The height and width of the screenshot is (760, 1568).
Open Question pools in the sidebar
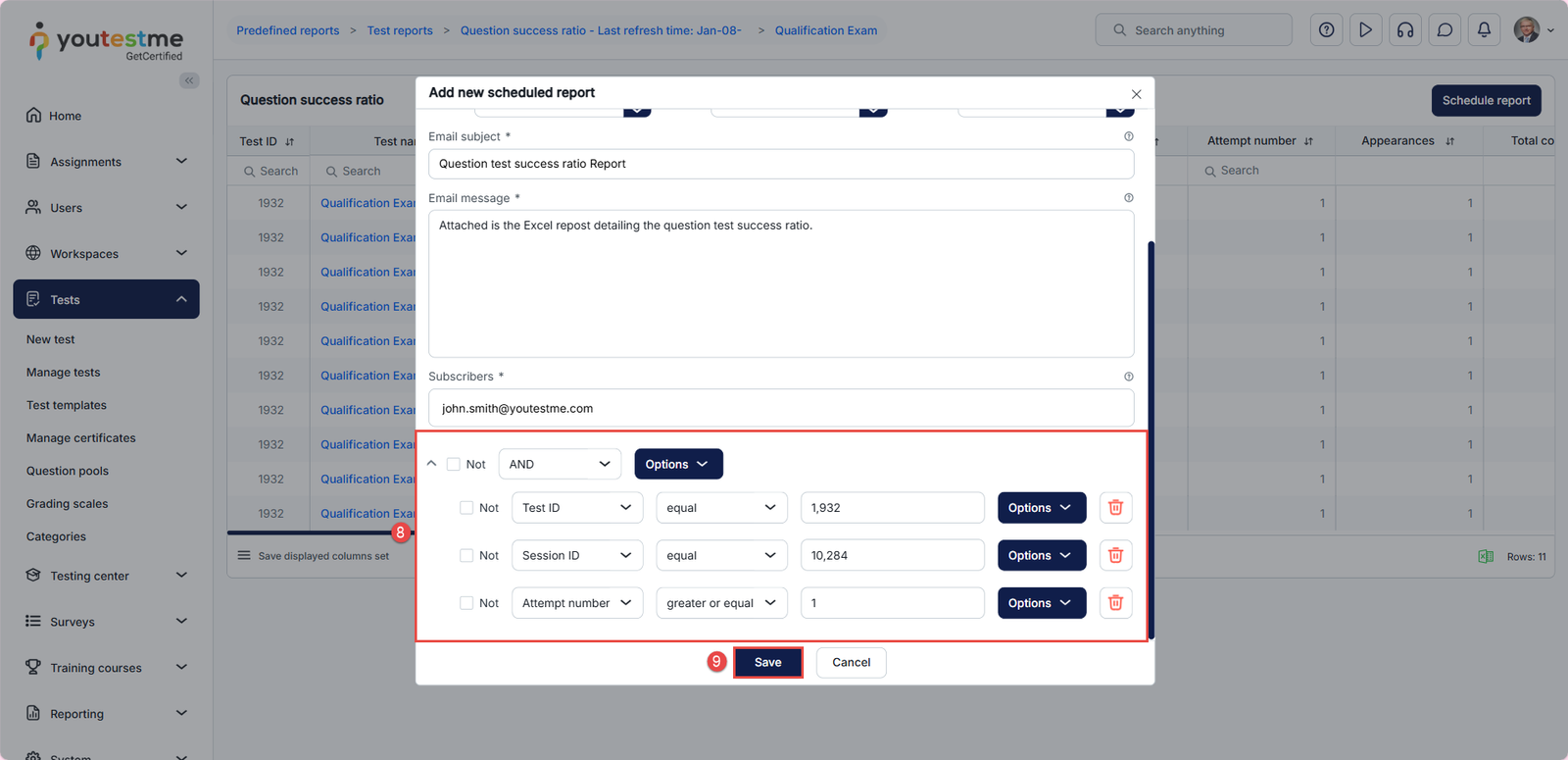[x=68, y=471]
